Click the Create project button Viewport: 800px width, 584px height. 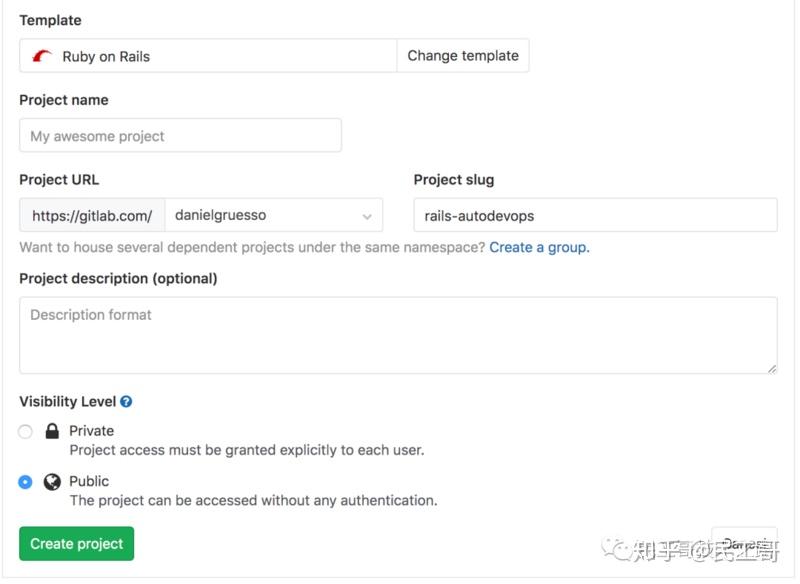pyautogui.click(x=76, y=543)
